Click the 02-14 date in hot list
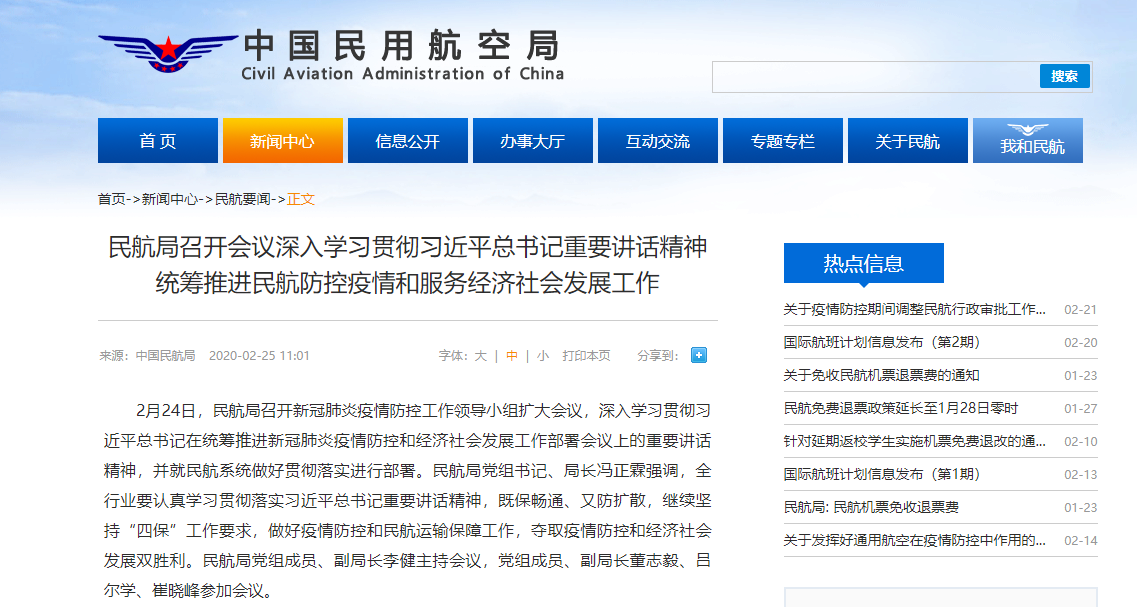This screenshot has width=1137, height=607. pyautogui.click(x=1080, y=540)
